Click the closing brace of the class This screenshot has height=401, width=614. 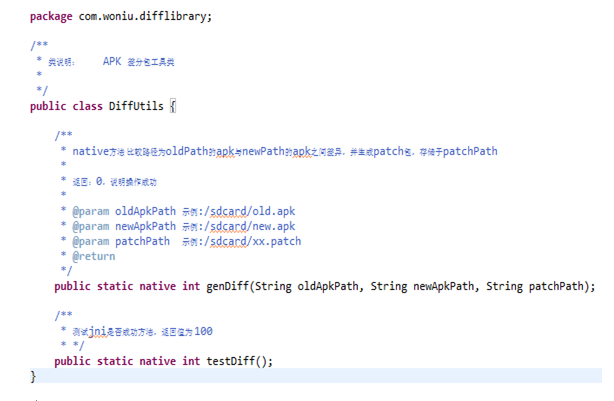[x=33, y=376]
